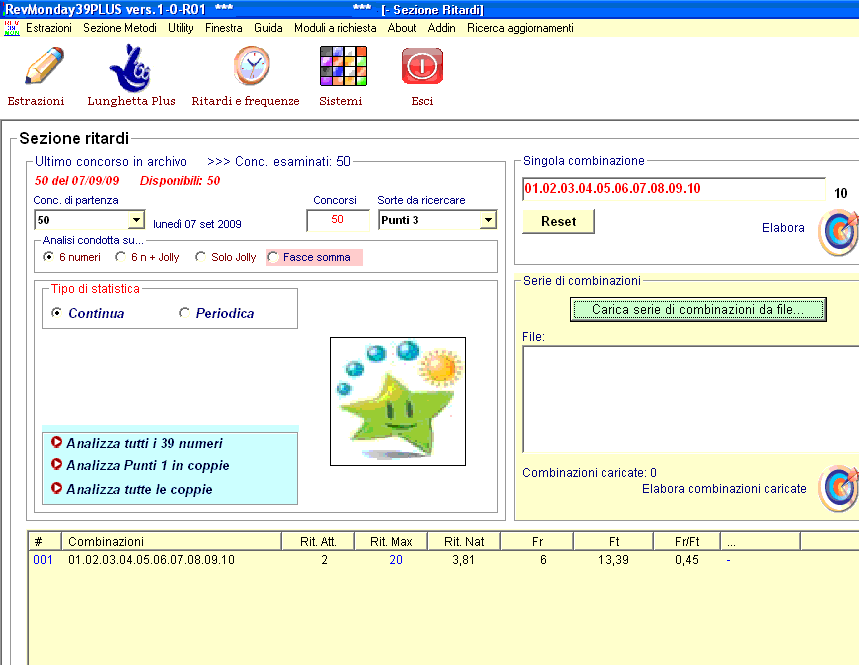Image resolution: width=859 pixels, height=665 pixels.
Task: Click the Concorsi number field
Action: pyautogui.click(x=338, y=220)
